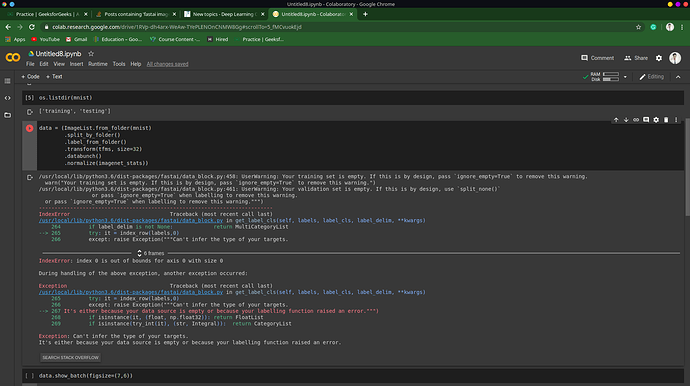Go back in browser history
This screenshot has height=386, width=690.
click(8, 27)
